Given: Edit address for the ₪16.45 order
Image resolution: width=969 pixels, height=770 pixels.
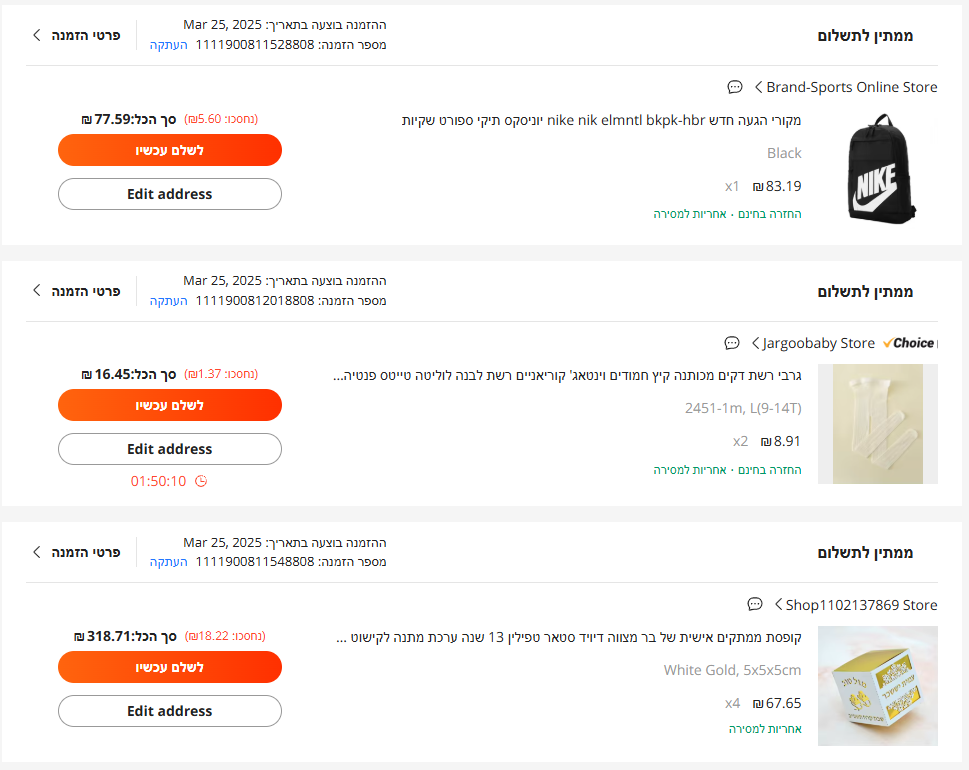Looking at the screenshot, I should tap(170, 449).
